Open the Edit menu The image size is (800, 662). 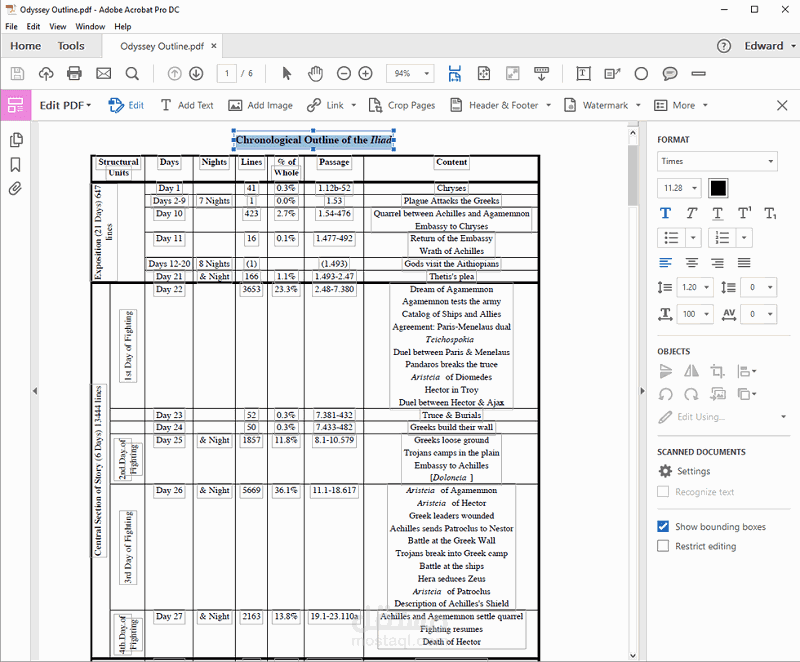tap(34, 27)
